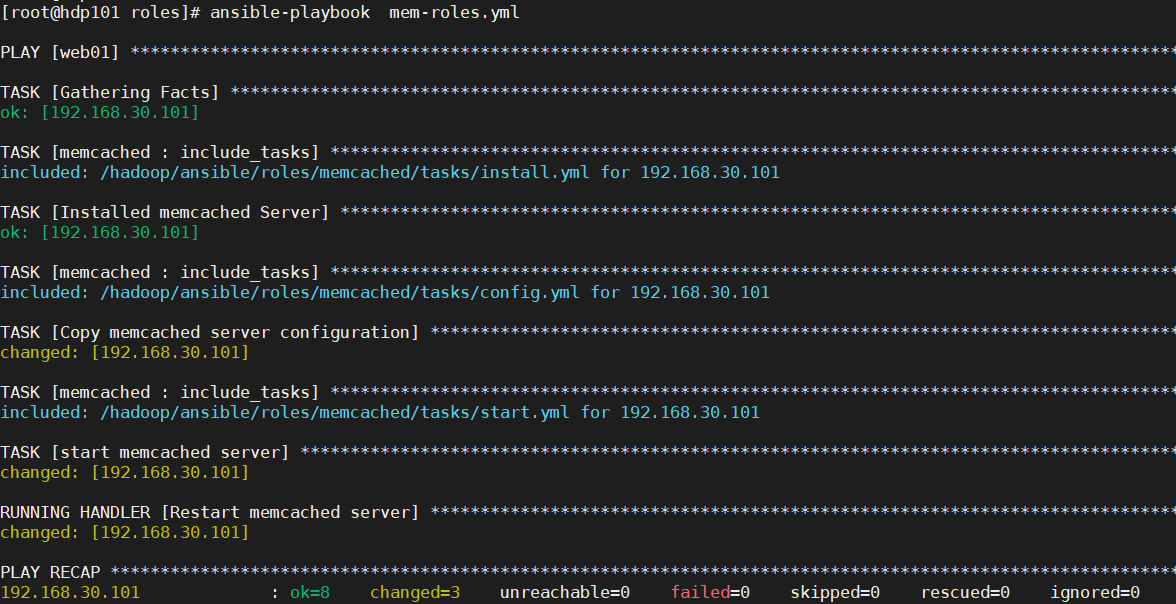Click the 'changed=3' recap value

[x=415, y=593]
